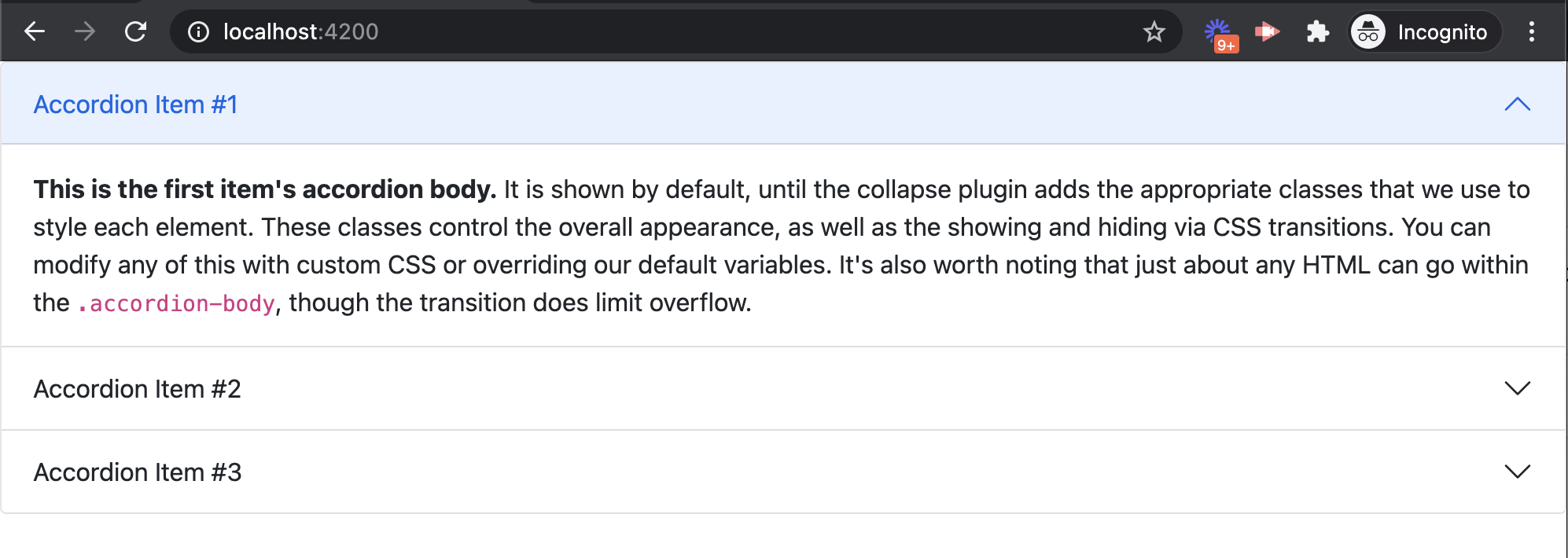The image size is (1568, 558).
Task: Reload the localhost page
Action: pyautogui.click(x=135, y=31)
